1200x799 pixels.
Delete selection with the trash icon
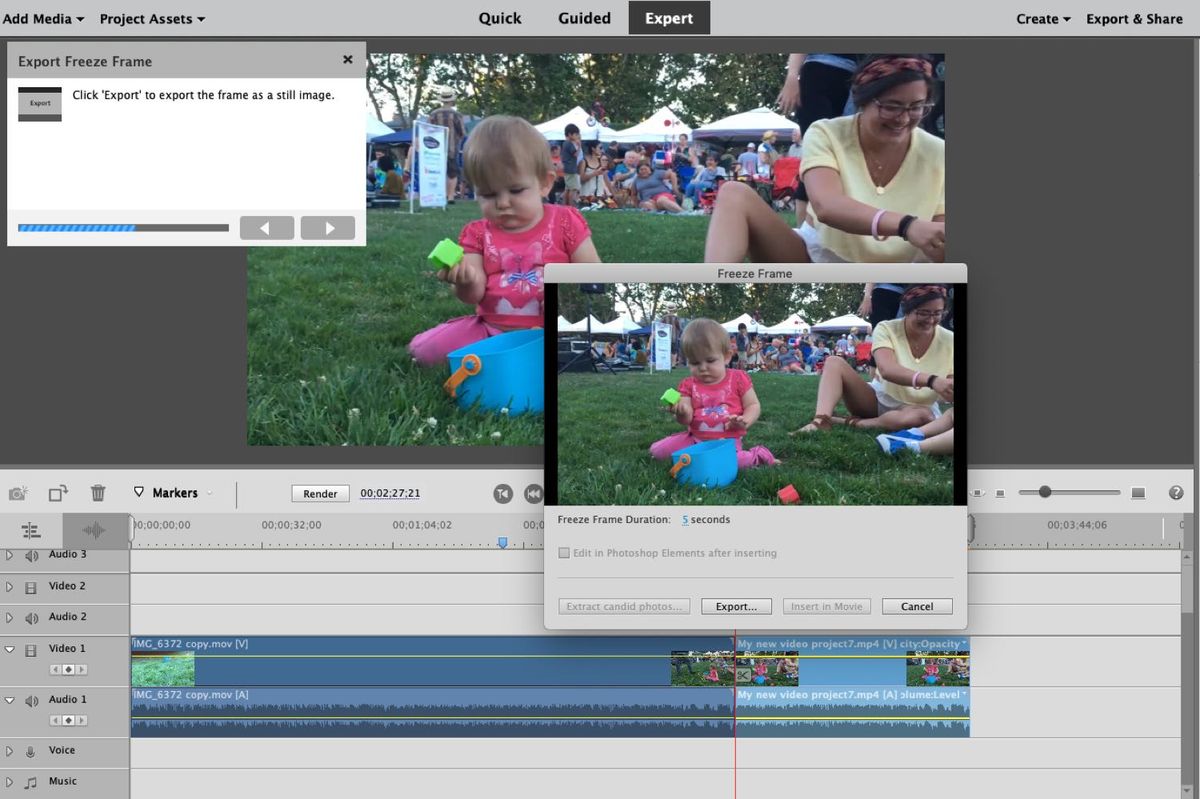coord(97,492)
